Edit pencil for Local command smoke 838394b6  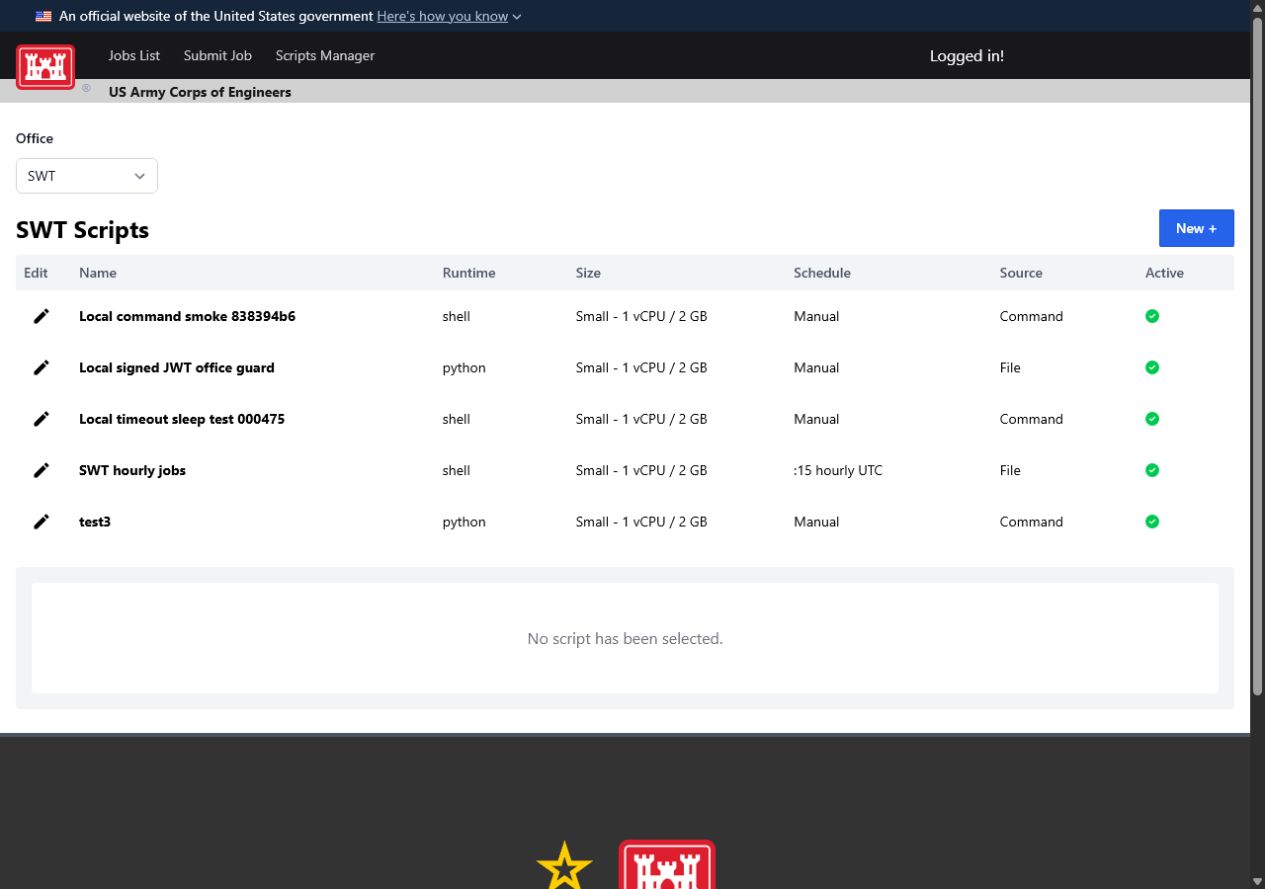(41, 316)
